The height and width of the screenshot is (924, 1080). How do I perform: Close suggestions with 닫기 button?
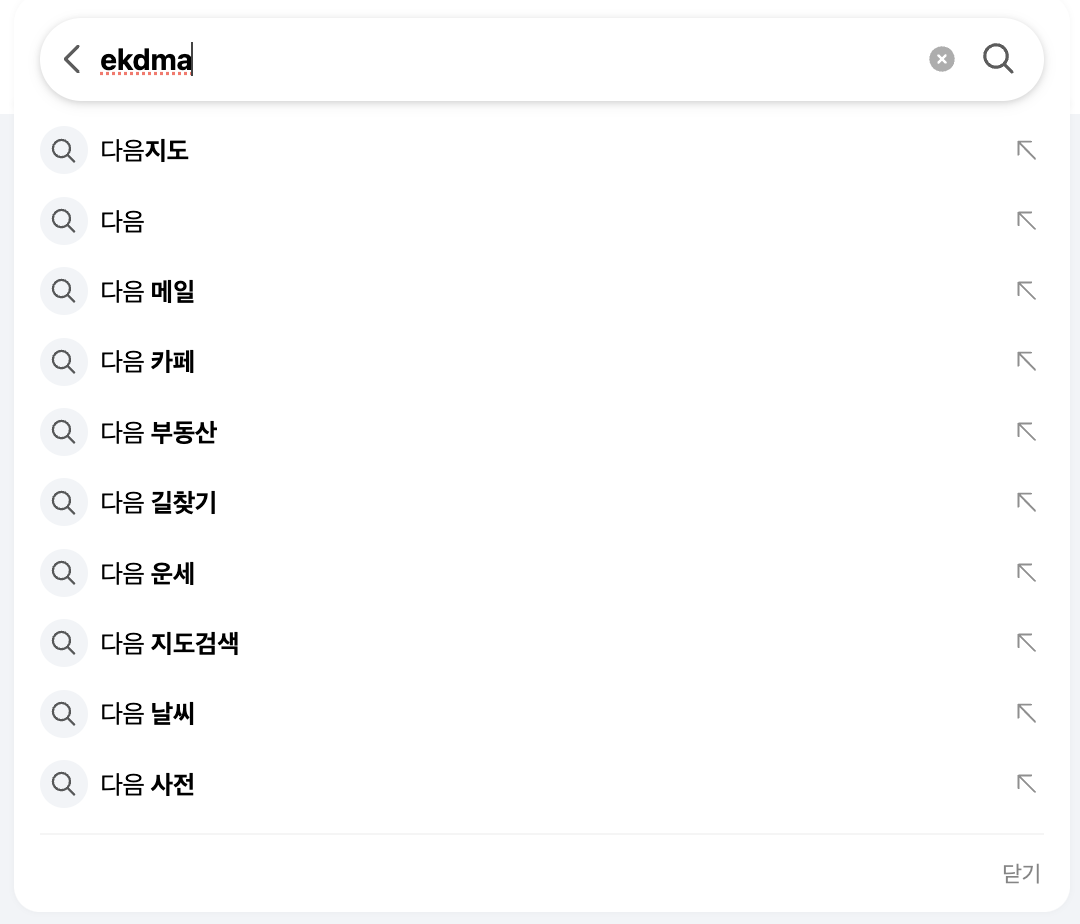point(1021,873)
